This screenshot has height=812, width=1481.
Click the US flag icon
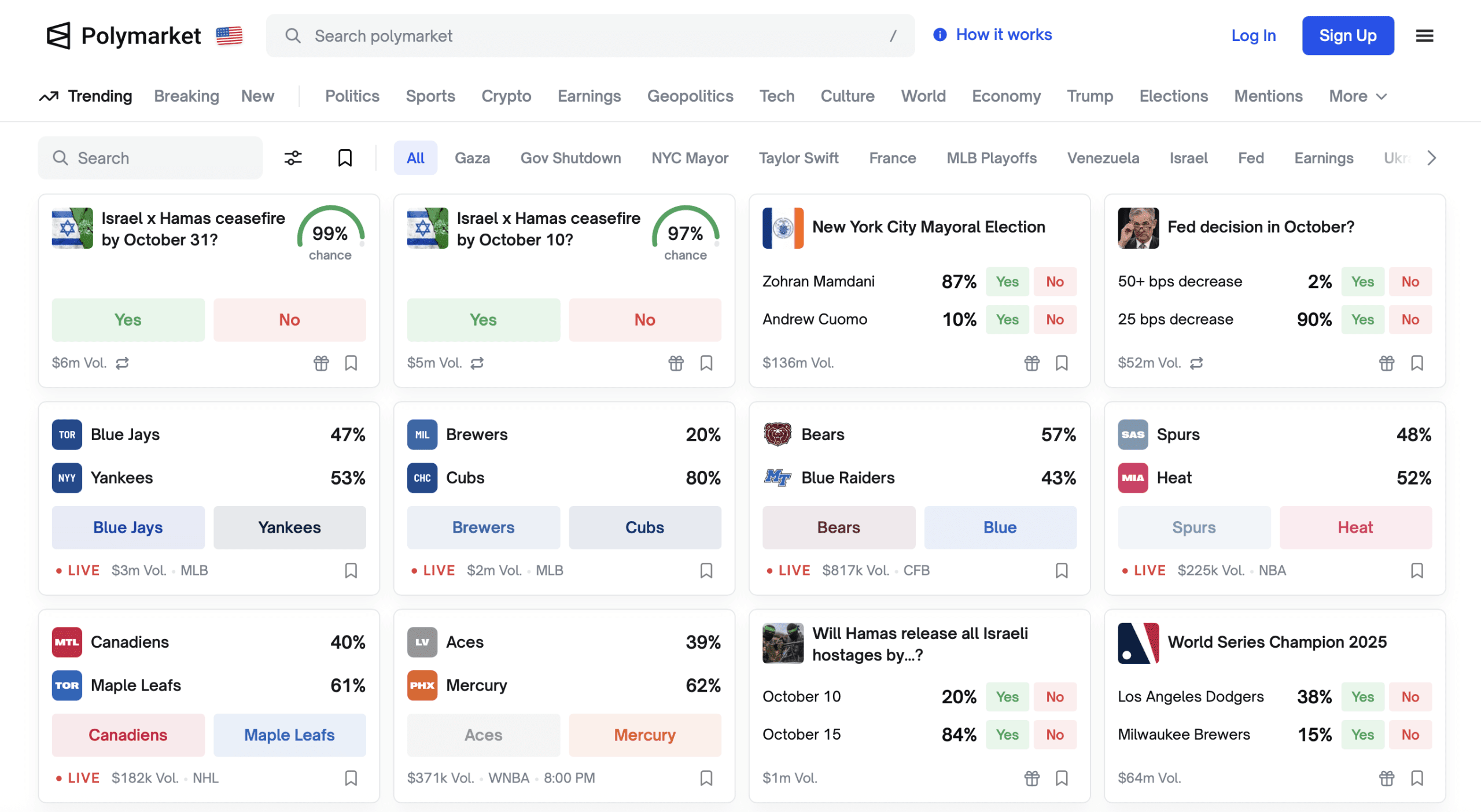[x=229, y=36]
